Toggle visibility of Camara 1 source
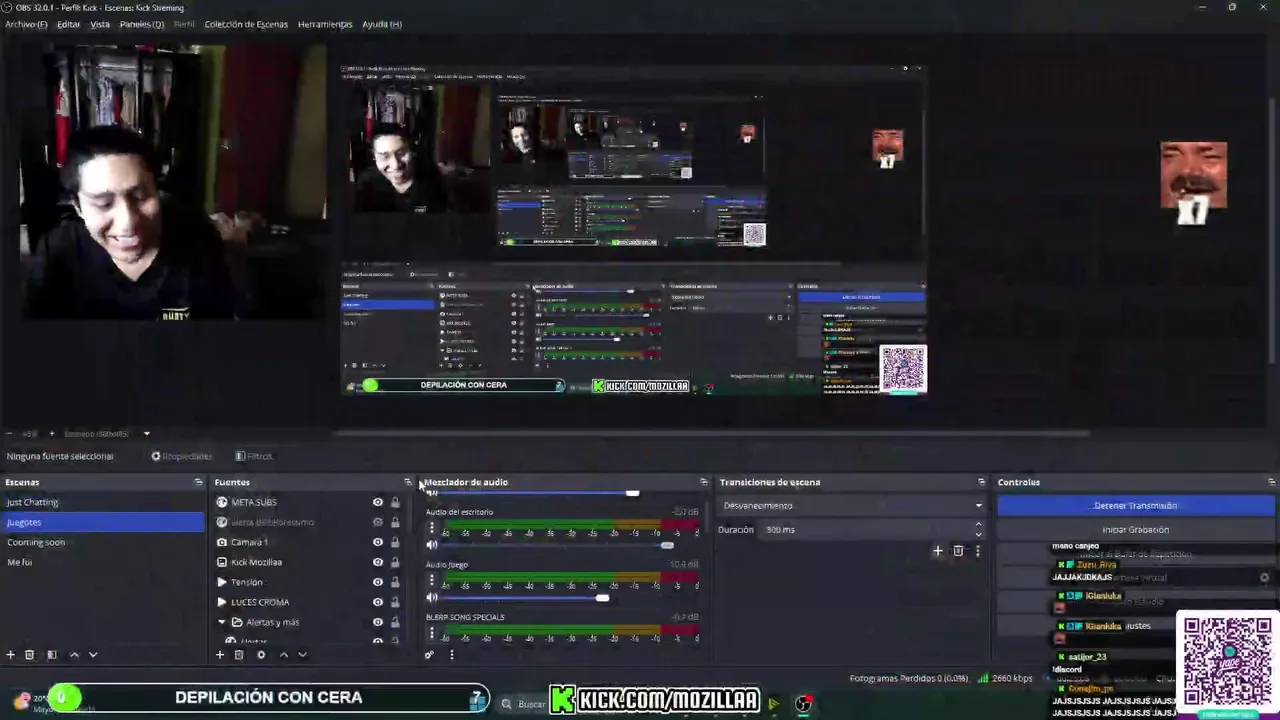Screen dimensions: 1280x720 point(378,542)
